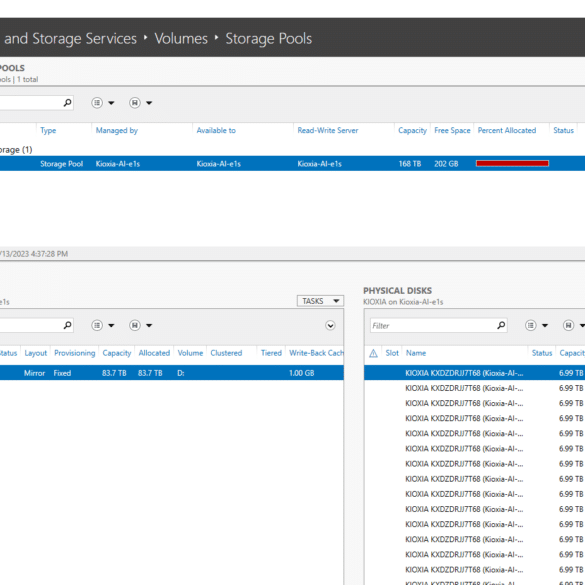Sort pools by Managed by column
Screen dimensions: 585x585
tap(116, 130)
